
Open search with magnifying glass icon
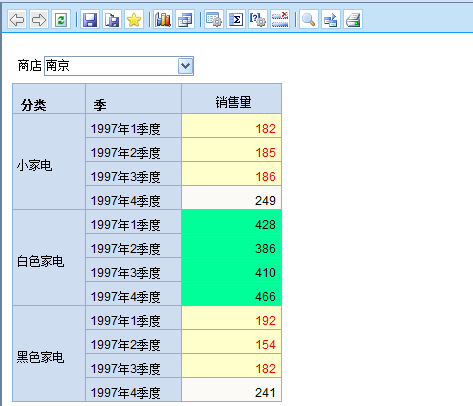tap(309, 19)
